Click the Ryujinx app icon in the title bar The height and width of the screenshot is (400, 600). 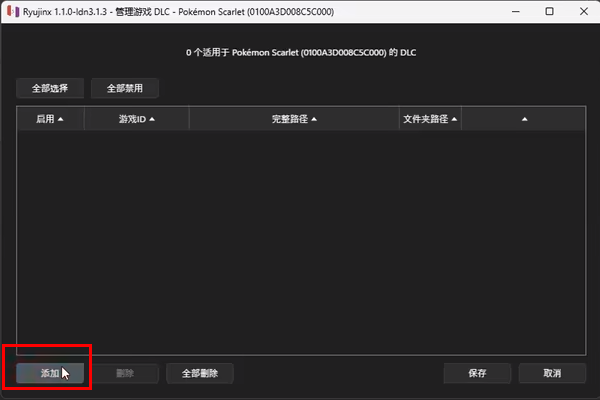click(x=13, y=11)
